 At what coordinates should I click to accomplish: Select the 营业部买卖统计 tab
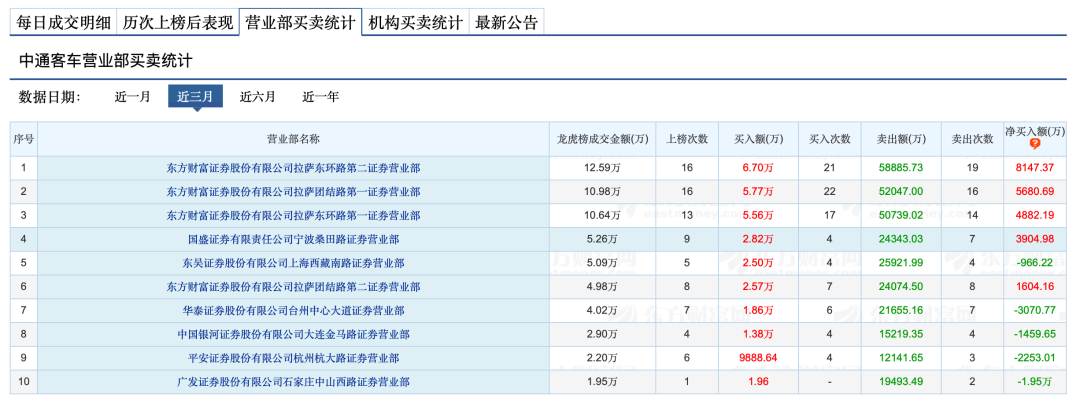(x=300, y=22)
